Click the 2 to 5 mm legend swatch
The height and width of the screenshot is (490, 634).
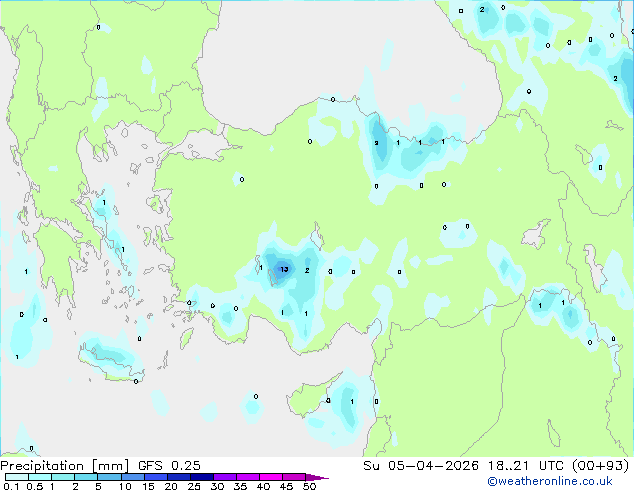86,477
